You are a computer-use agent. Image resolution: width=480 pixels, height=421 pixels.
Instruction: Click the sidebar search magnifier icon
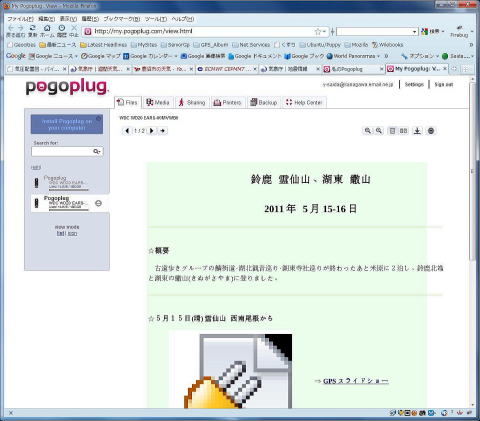(97, 152)
